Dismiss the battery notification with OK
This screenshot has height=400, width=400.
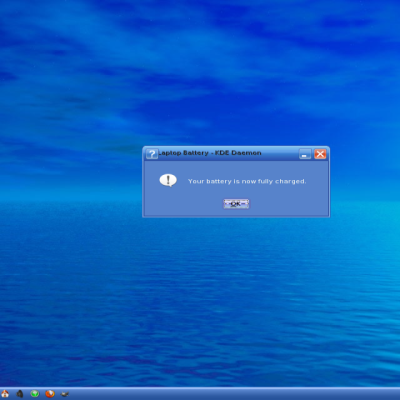236,204
